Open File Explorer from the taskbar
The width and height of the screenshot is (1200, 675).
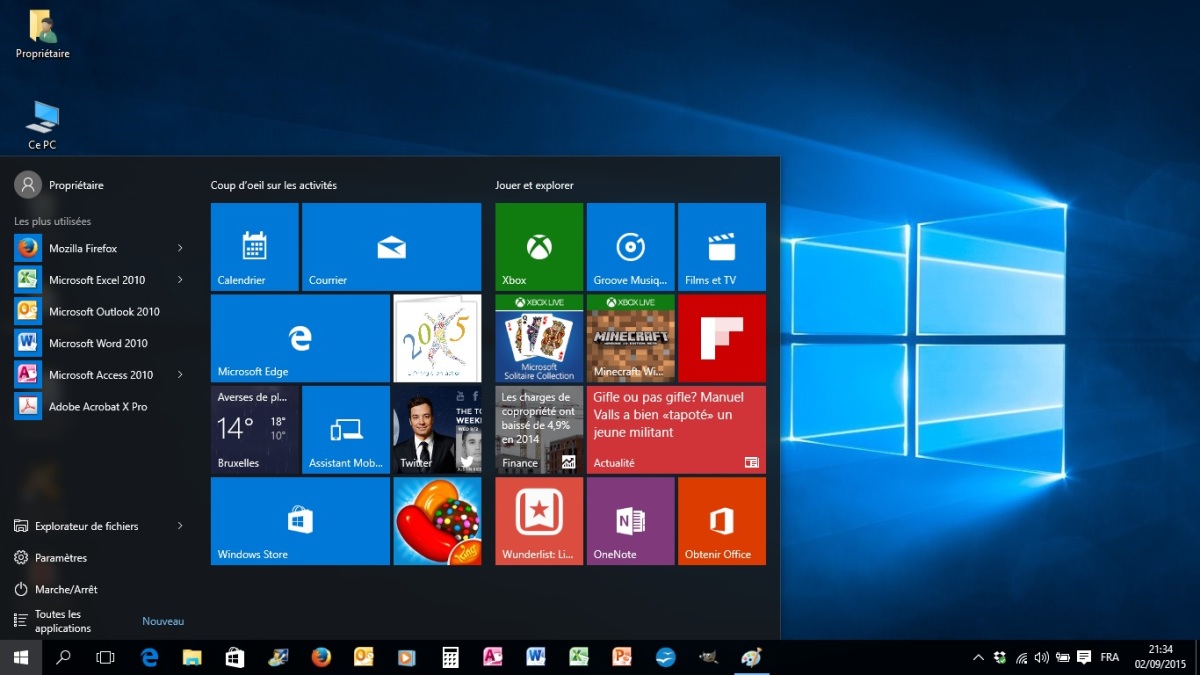pos(192,657)
